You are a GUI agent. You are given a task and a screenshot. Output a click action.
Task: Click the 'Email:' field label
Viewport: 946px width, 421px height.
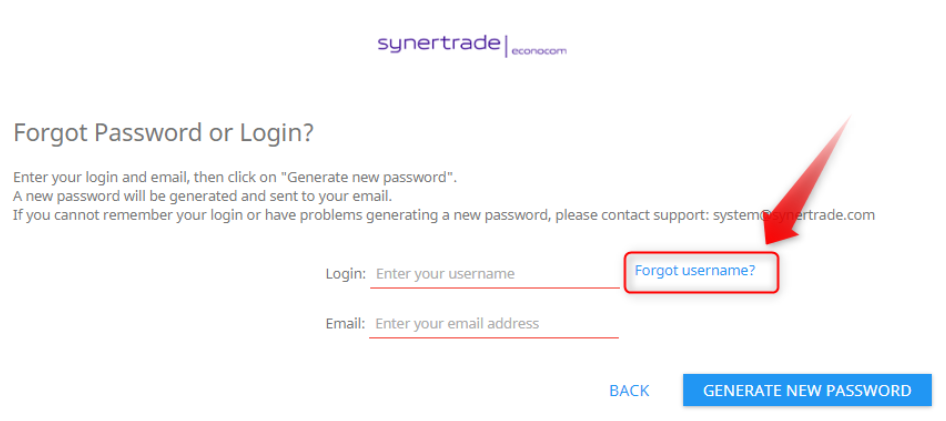pyautogui.click(x=346, y=324)
